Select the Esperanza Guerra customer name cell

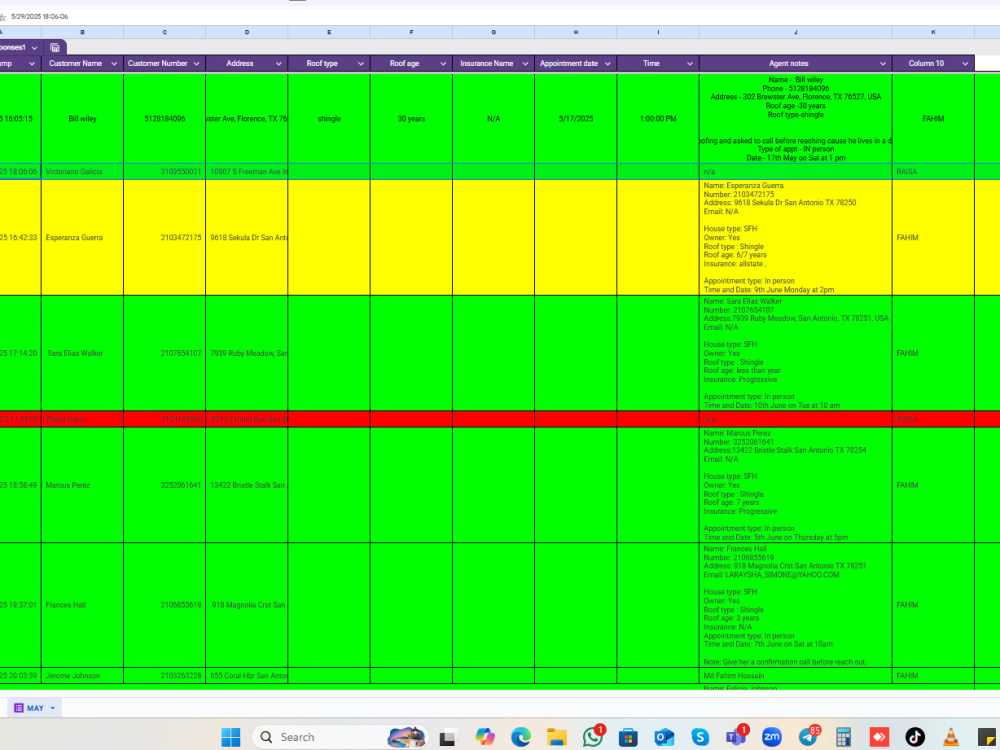[82, 237]
